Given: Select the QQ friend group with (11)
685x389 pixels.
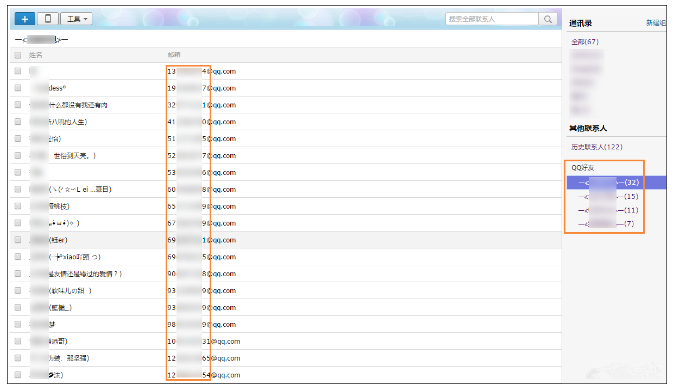Looking at the screenshot, I should (608, 210).
